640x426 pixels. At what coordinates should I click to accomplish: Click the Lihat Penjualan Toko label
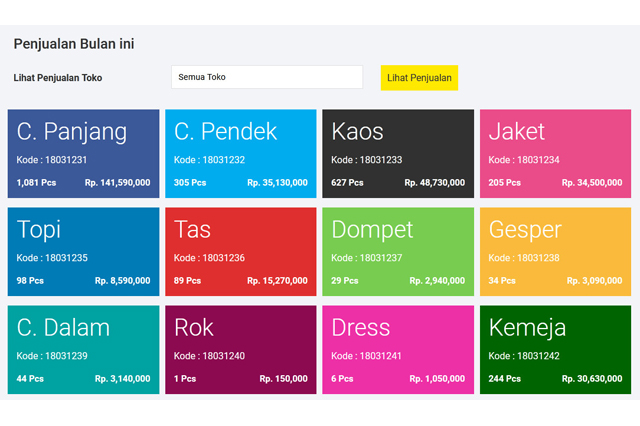tap(58, 78)
